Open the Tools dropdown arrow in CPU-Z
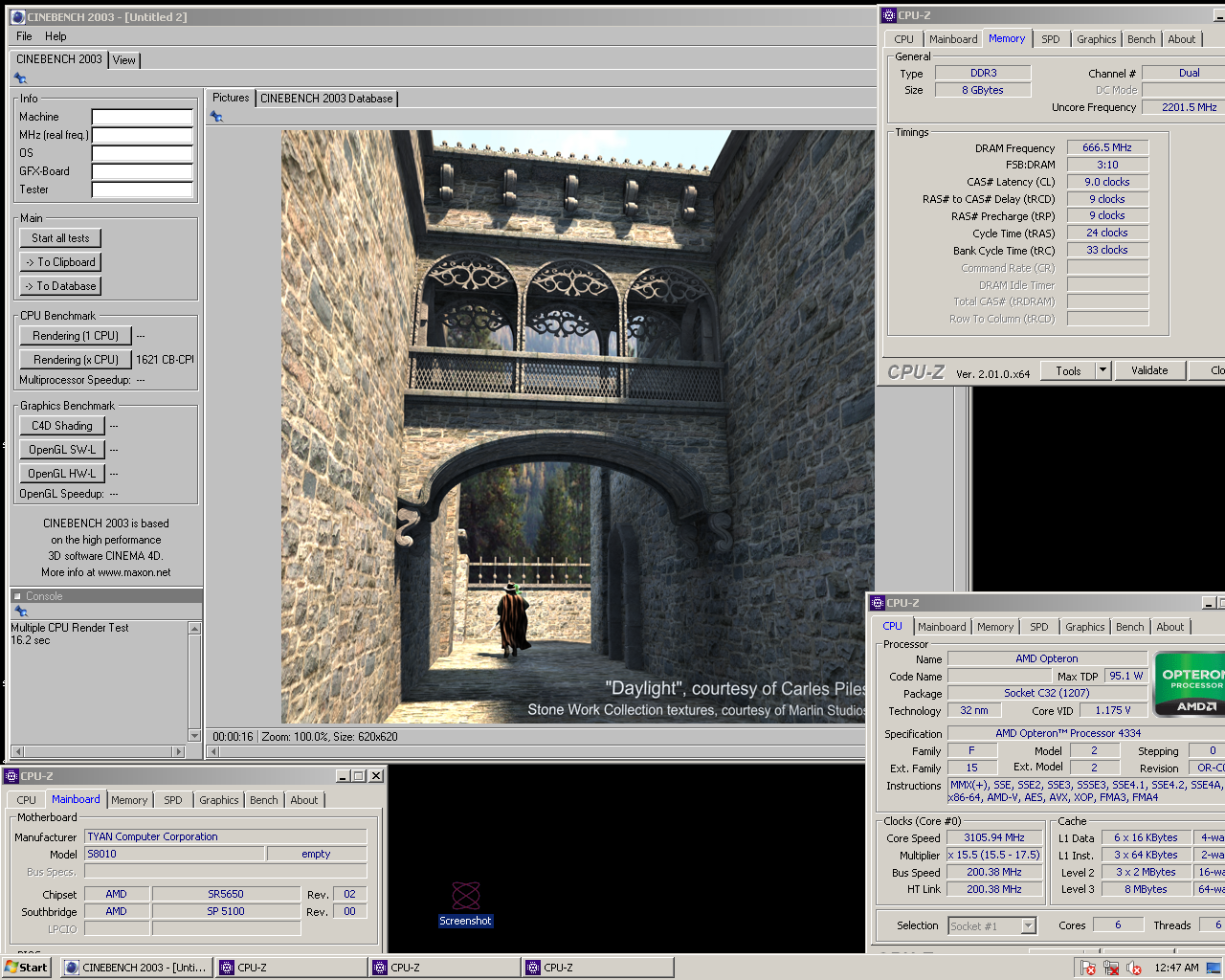 (x=1102, y=370)
